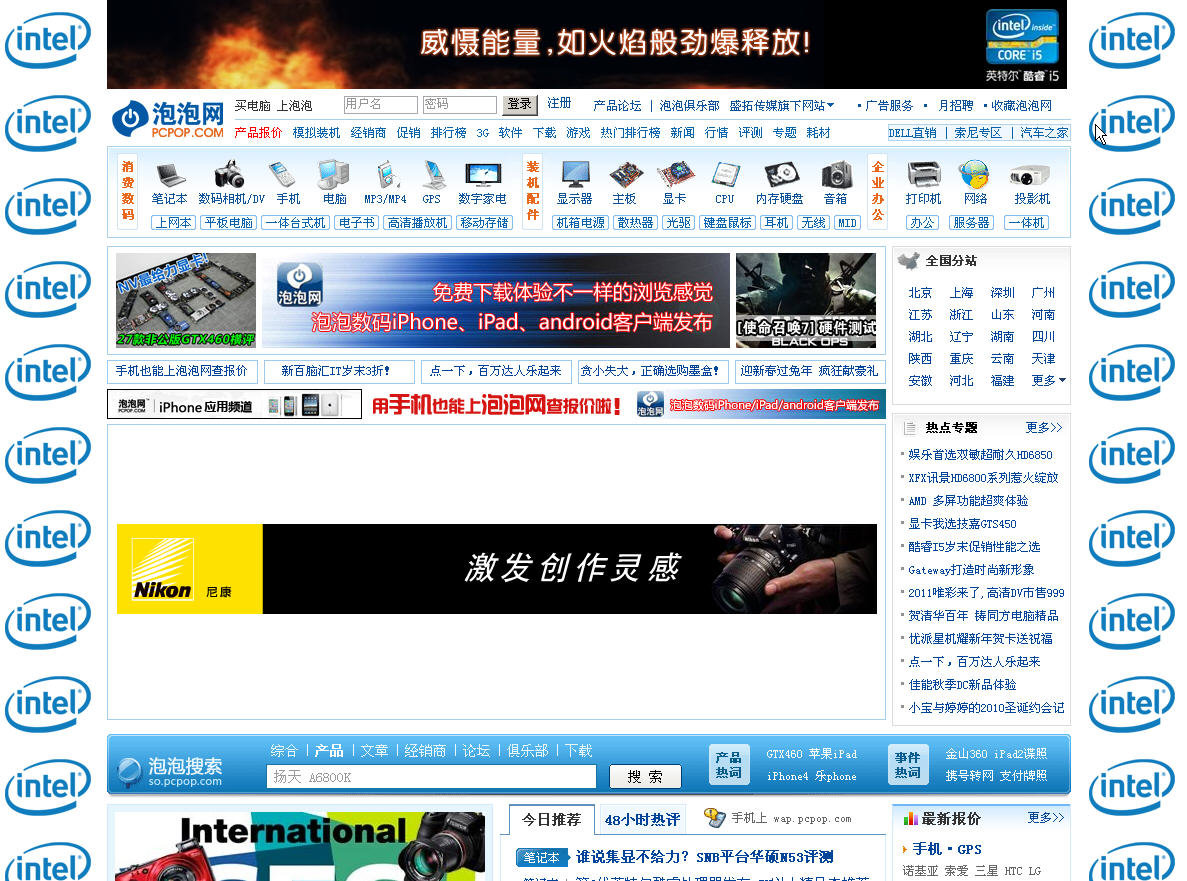Click the 泡泡网 PCPOP.COM logo
This screenshot has width=1187, height=881.
click(168, 120)
